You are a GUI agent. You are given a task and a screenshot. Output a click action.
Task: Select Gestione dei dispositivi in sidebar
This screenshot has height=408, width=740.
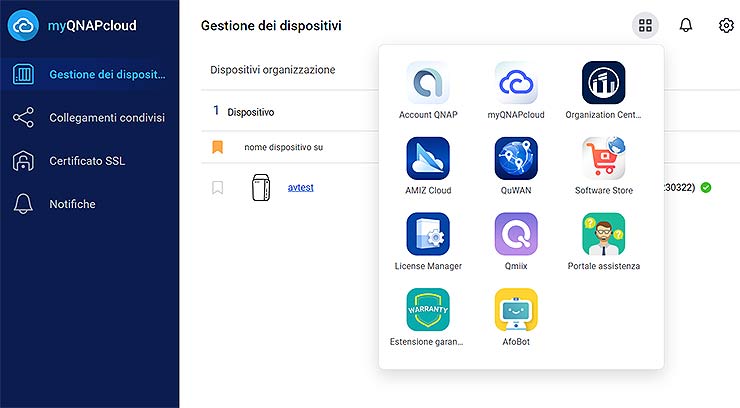(90, 74)
